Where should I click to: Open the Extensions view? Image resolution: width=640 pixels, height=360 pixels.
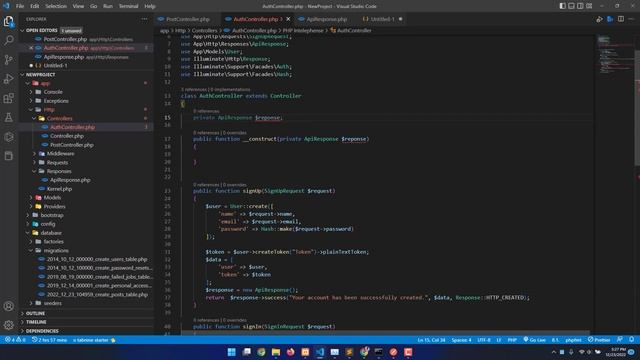pyautogui.click(x=9, y=98)
